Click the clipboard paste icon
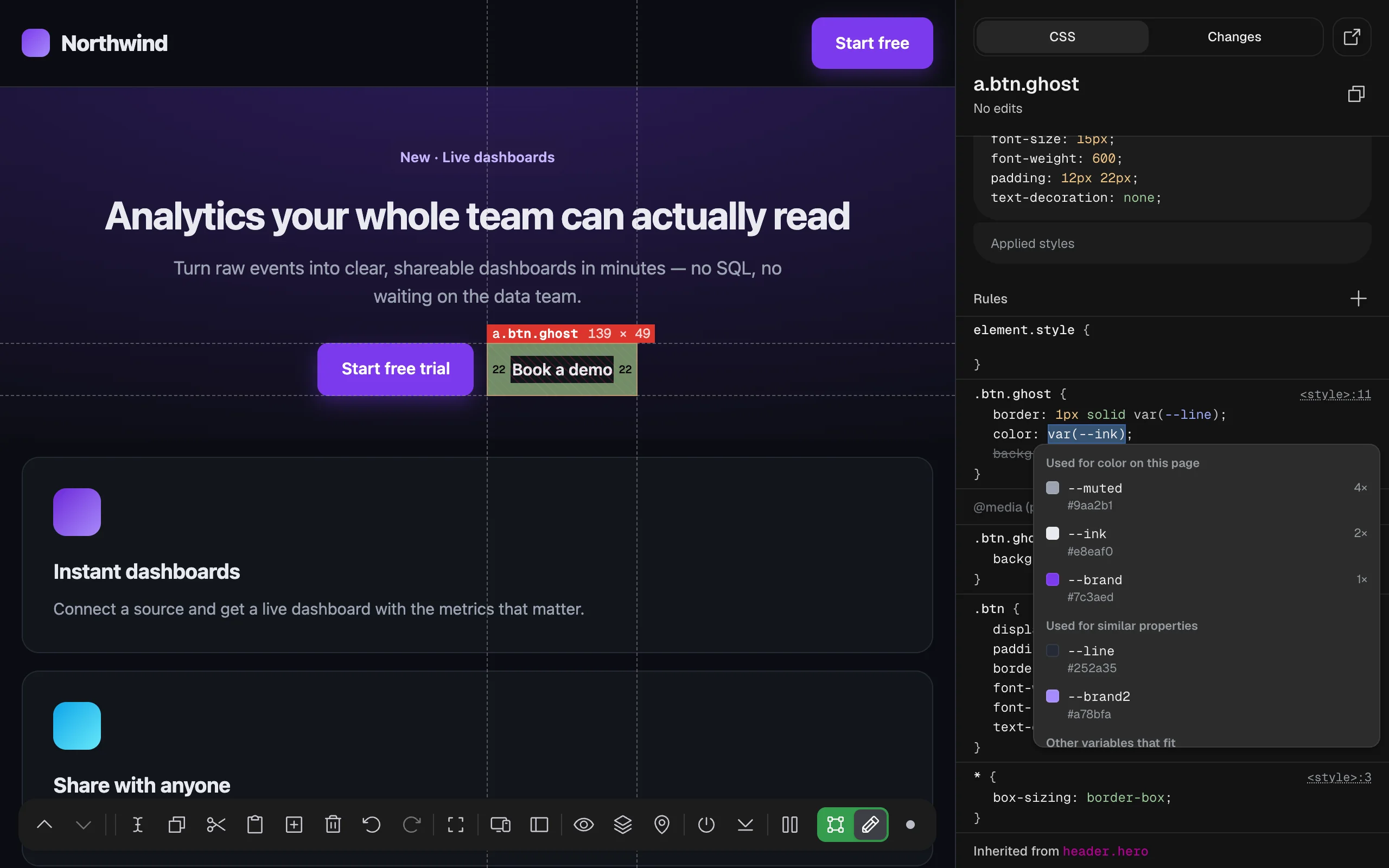 pyautogui.click(x=255, y=825)
